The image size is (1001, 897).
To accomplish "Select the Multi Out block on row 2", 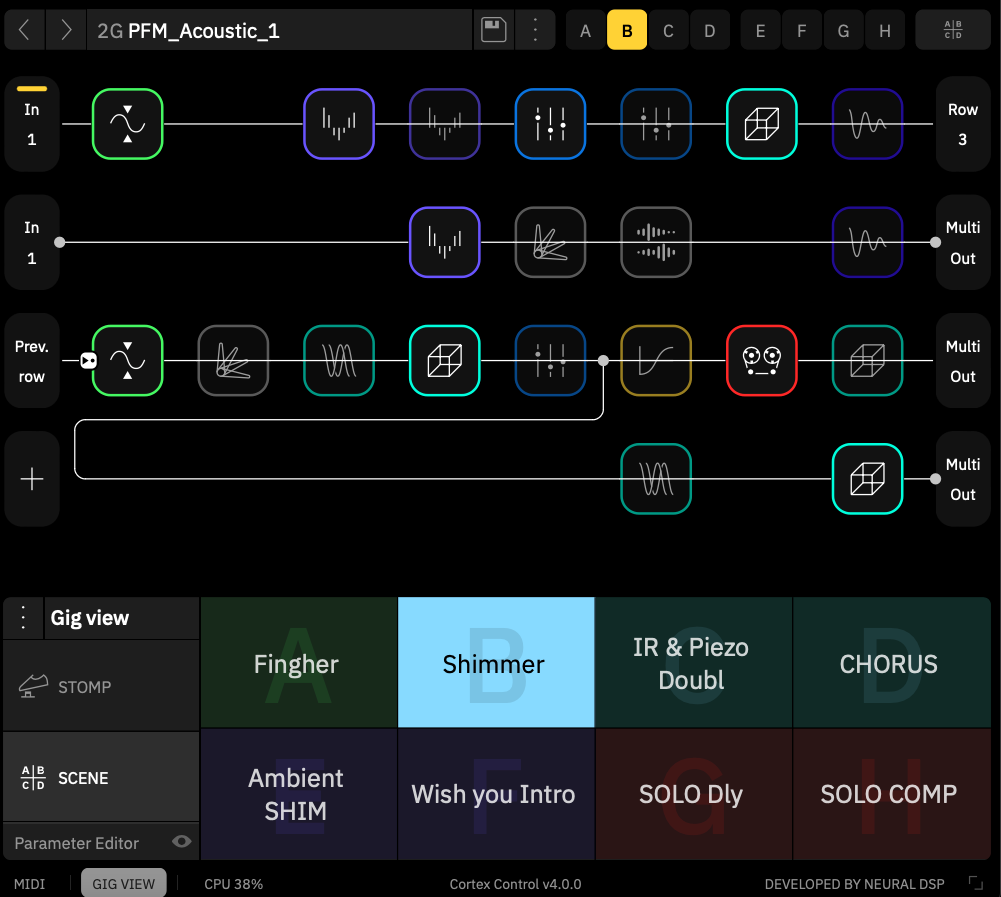I will [962, 242].
